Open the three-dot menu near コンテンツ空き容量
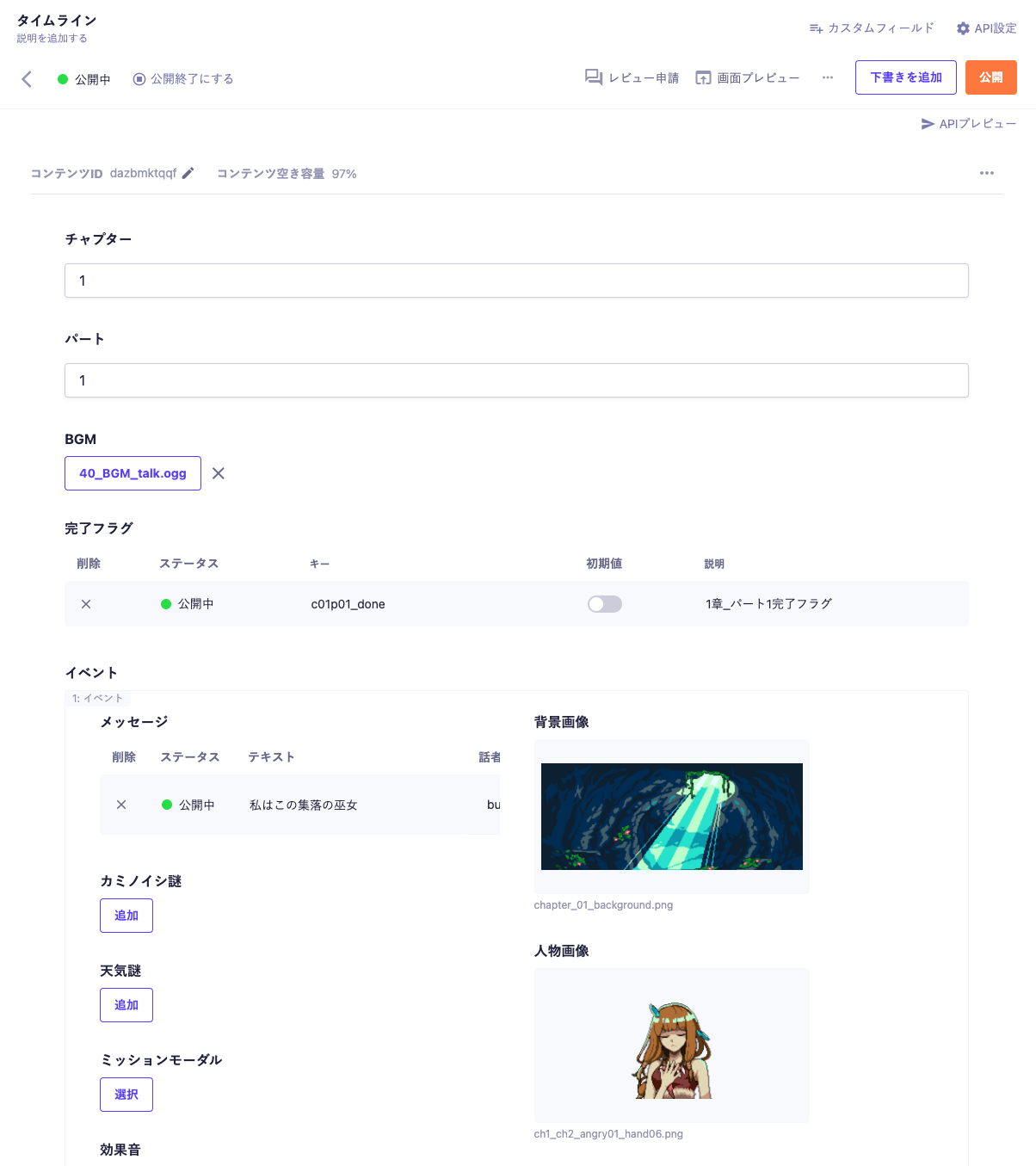The height and width of the screenshot is (1166, 1036). [986, 173]
